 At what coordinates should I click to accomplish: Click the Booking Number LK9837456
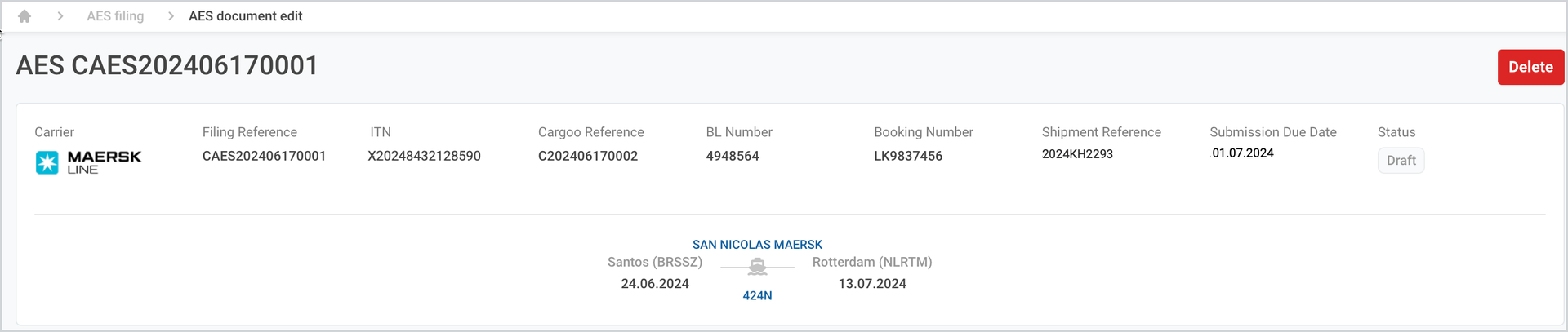(908, 156)
